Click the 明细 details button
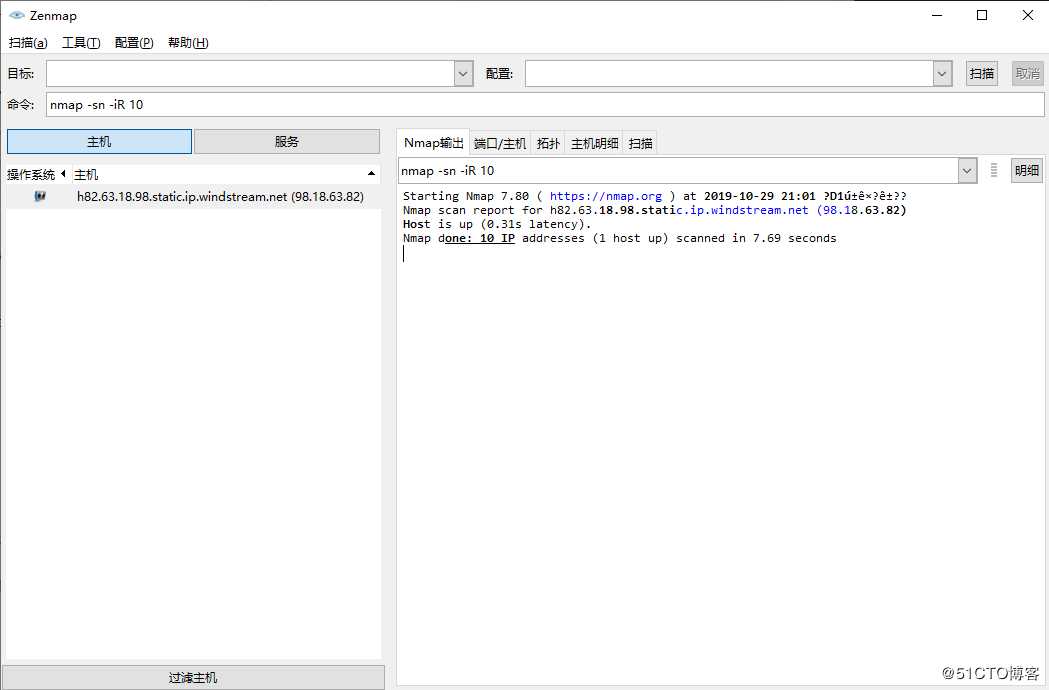The image size is (1049, 690). [x=1026, y=171]
